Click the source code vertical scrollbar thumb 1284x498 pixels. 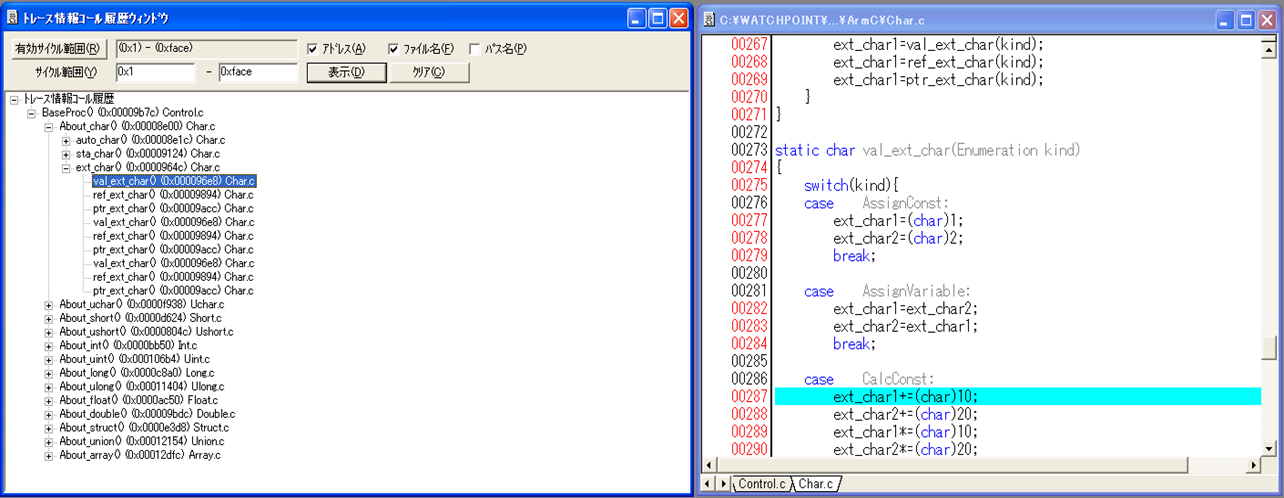1269,348
